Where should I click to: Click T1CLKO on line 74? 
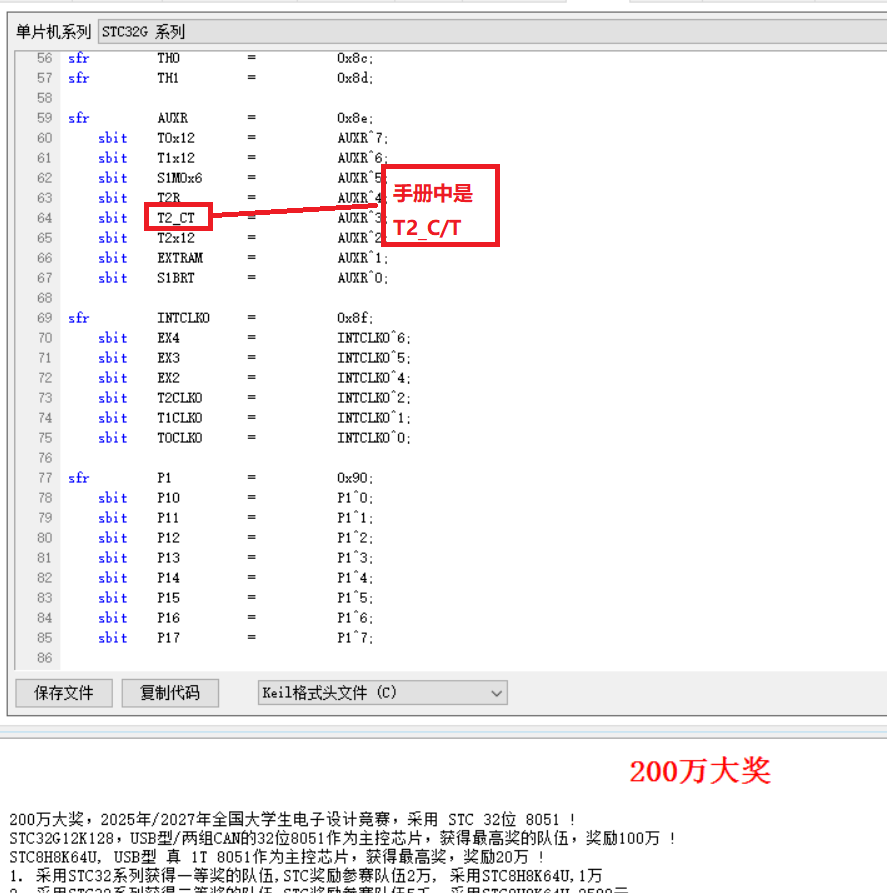180,418
